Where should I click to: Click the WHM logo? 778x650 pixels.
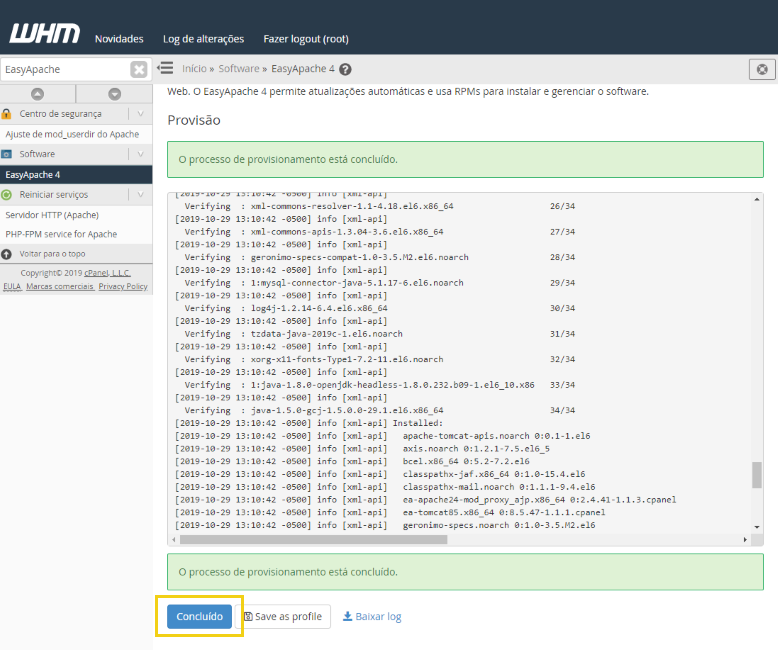[45, 34]
